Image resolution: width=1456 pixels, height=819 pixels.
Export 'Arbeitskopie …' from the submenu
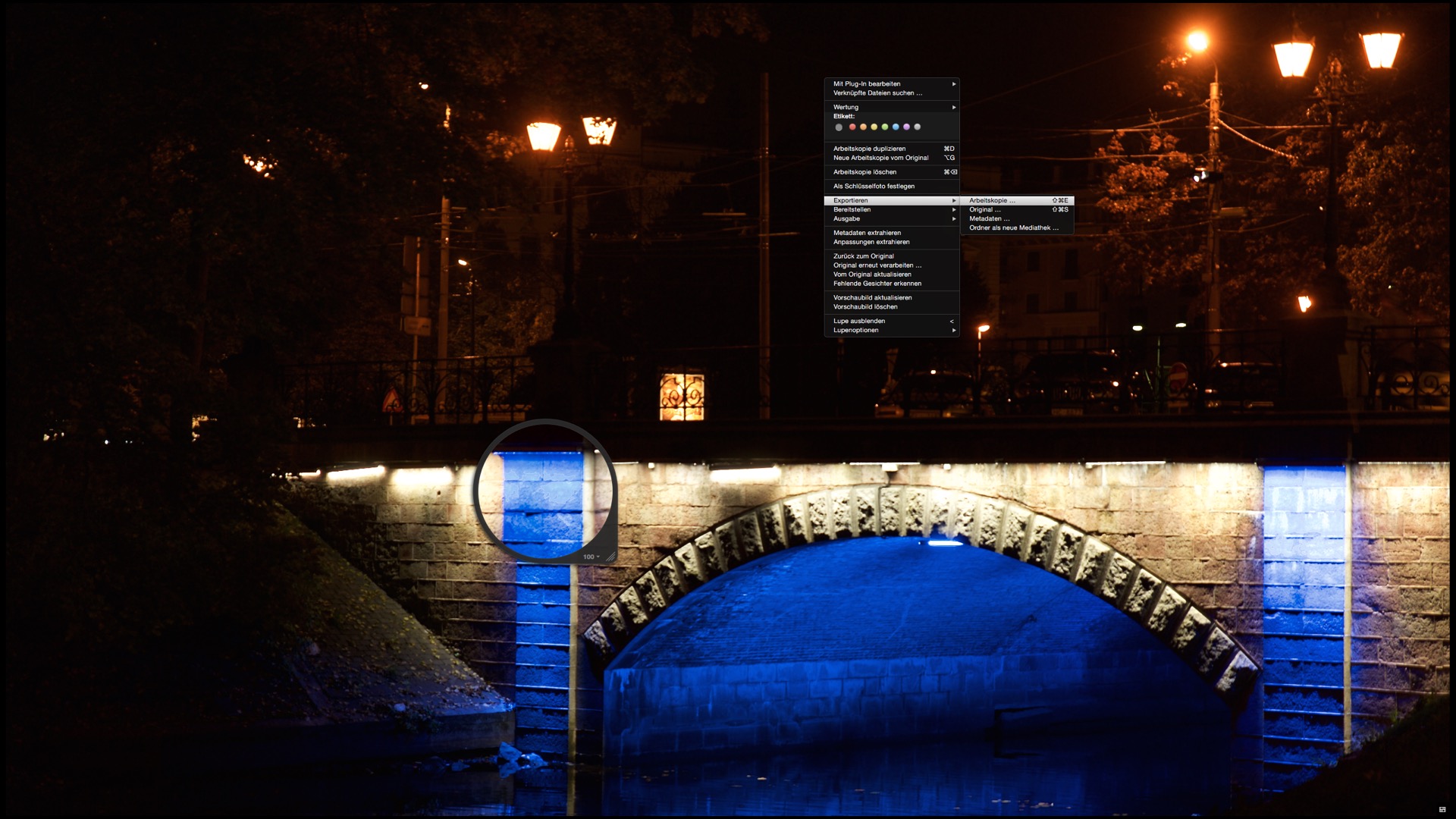click(1017, 201)
